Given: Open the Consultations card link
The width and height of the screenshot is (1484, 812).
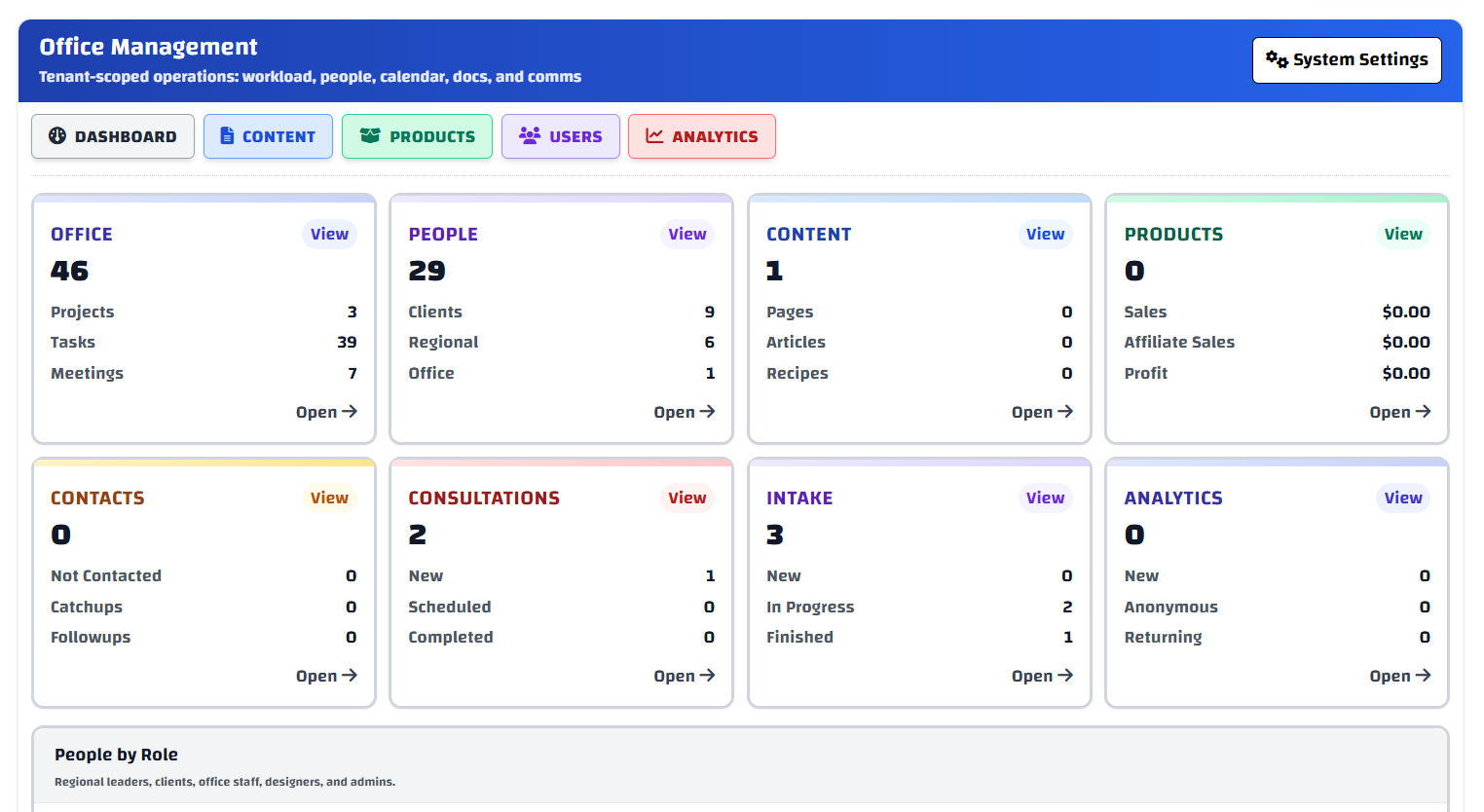Looking at the screenshot, I should click(x=684, y=676).
